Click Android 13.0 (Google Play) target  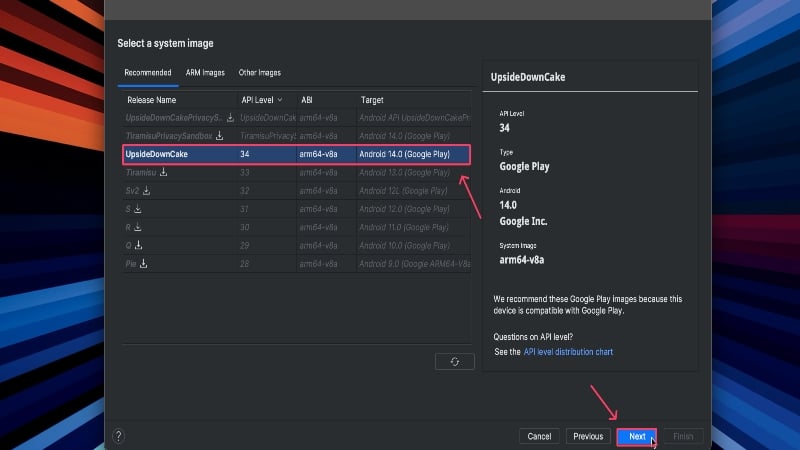[x=405, y=172]
